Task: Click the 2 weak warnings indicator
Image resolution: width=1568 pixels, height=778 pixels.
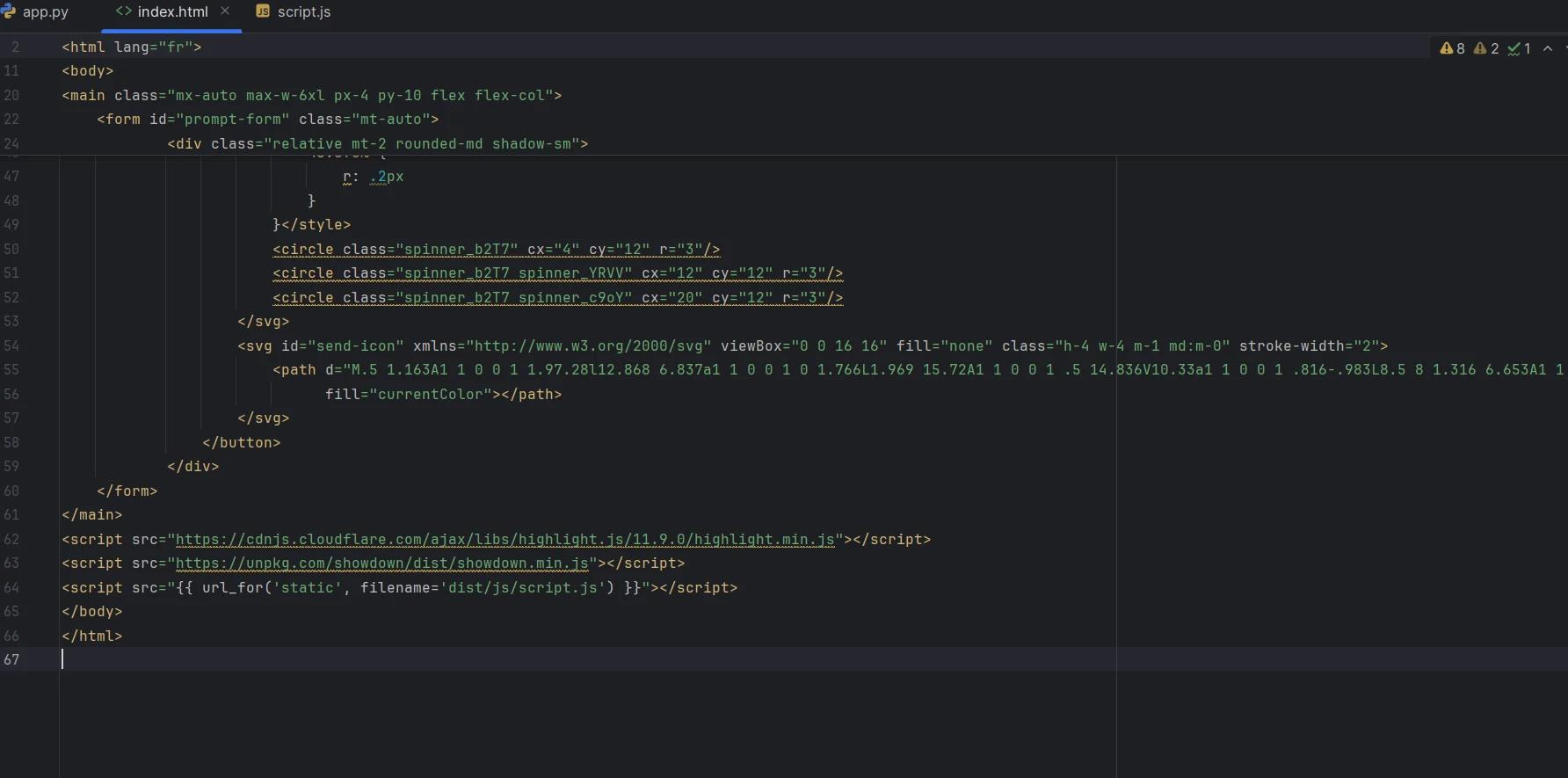Action: (1486, 49)
